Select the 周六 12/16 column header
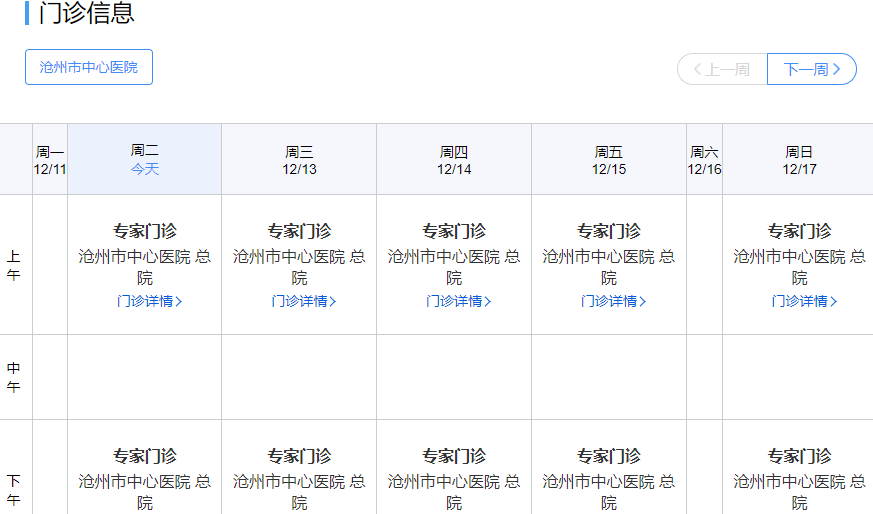This screenshot has width=873, height=514. click(x=704, y=160)
